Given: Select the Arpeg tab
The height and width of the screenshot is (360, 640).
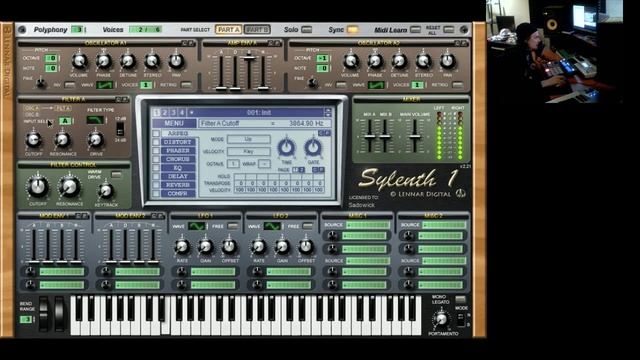Looking at the screenshot, I should (178, 133).
